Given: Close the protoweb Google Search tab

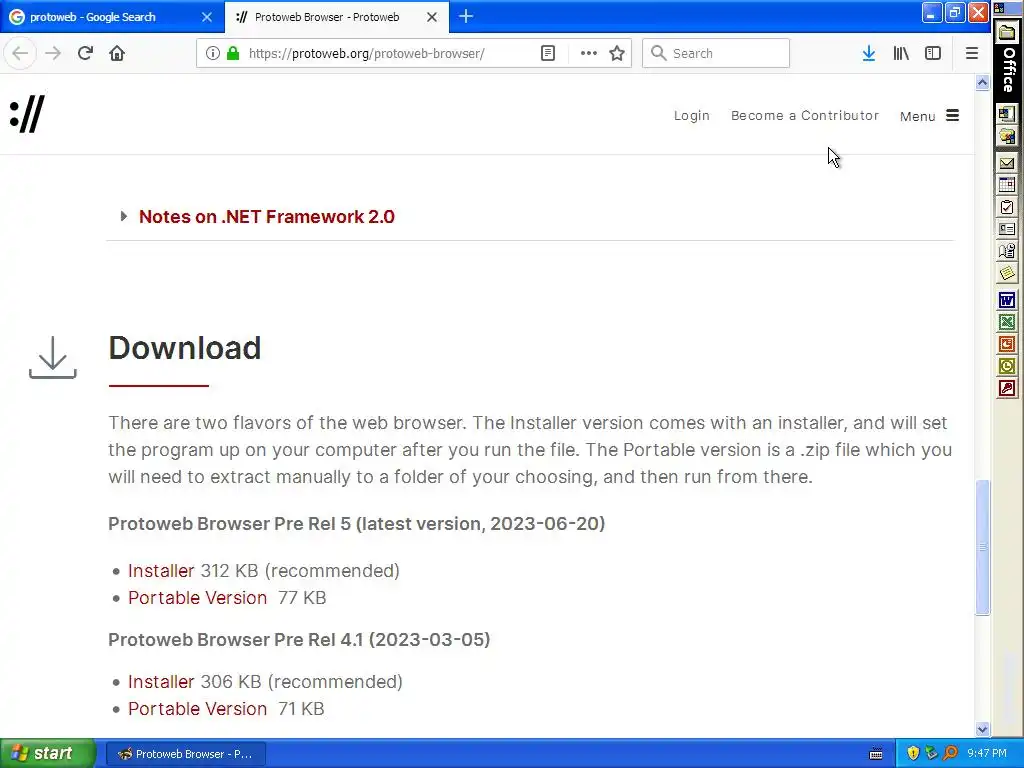Looking at the screenshot, I should [x=207, y=17].
